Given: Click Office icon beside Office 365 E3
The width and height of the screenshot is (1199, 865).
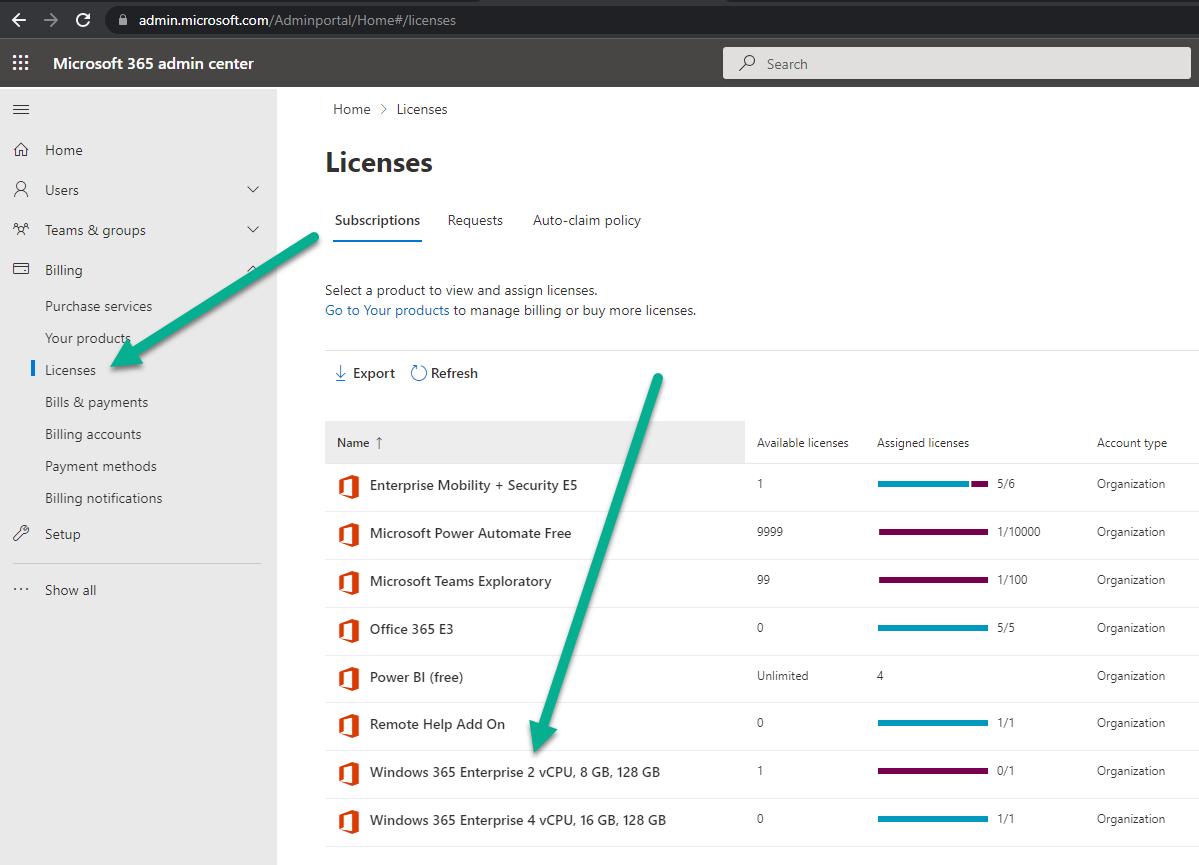Looking at the screenshot, I should click(x=349, y=629).
